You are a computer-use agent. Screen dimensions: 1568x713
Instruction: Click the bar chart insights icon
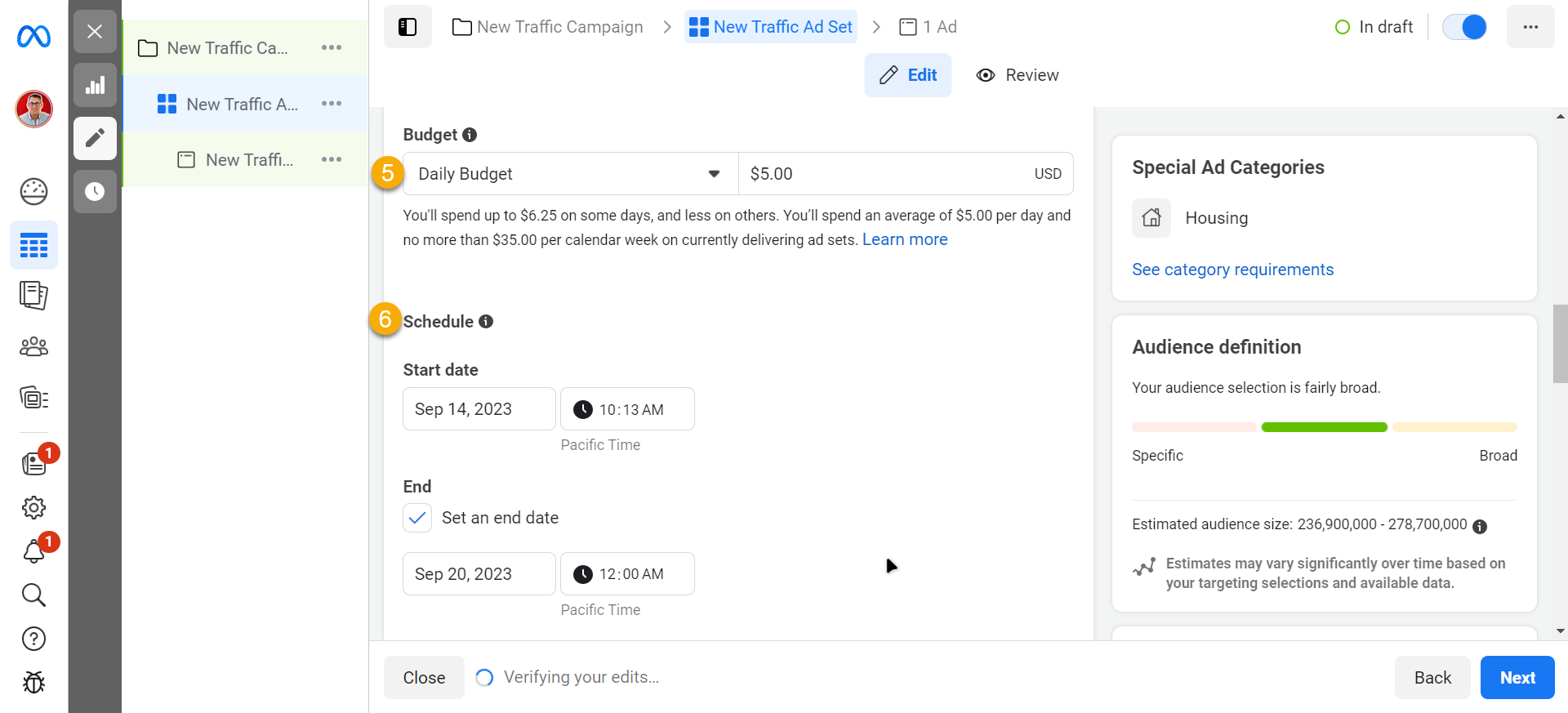point(95,85)
